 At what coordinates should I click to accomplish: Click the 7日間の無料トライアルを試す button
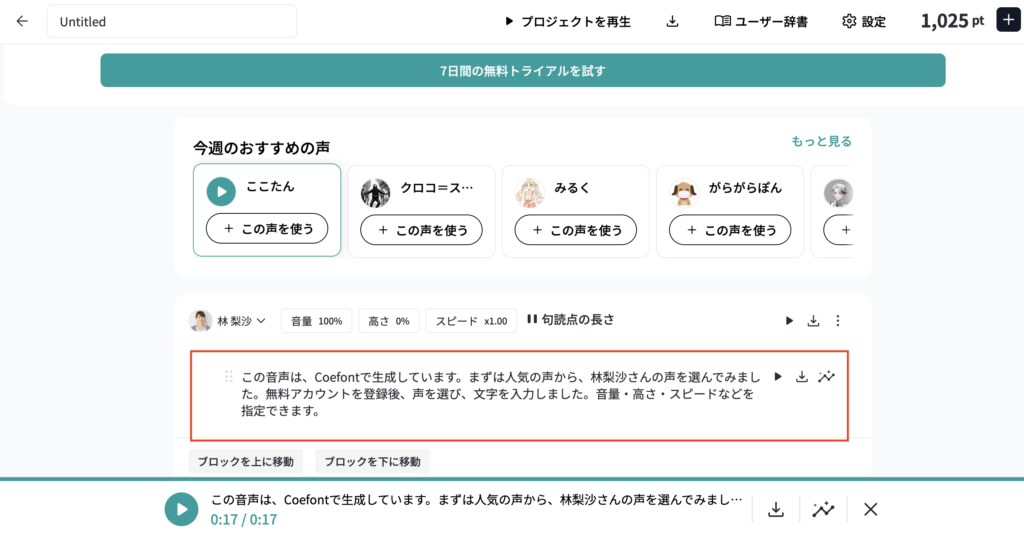(522, 71)
